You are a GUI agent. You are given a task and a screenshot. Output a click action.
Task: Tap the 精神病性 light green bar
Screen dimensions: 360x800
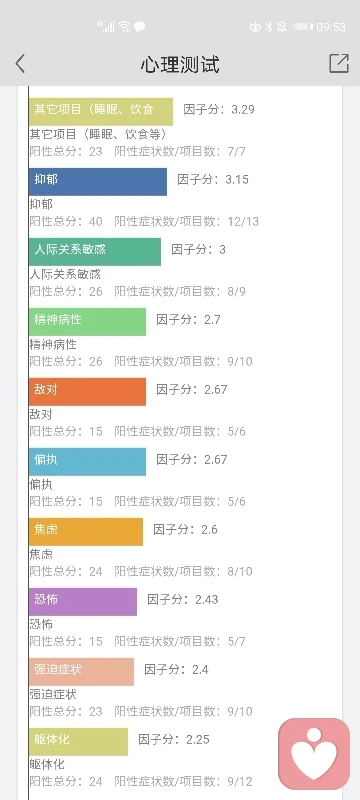pos(87,322)
